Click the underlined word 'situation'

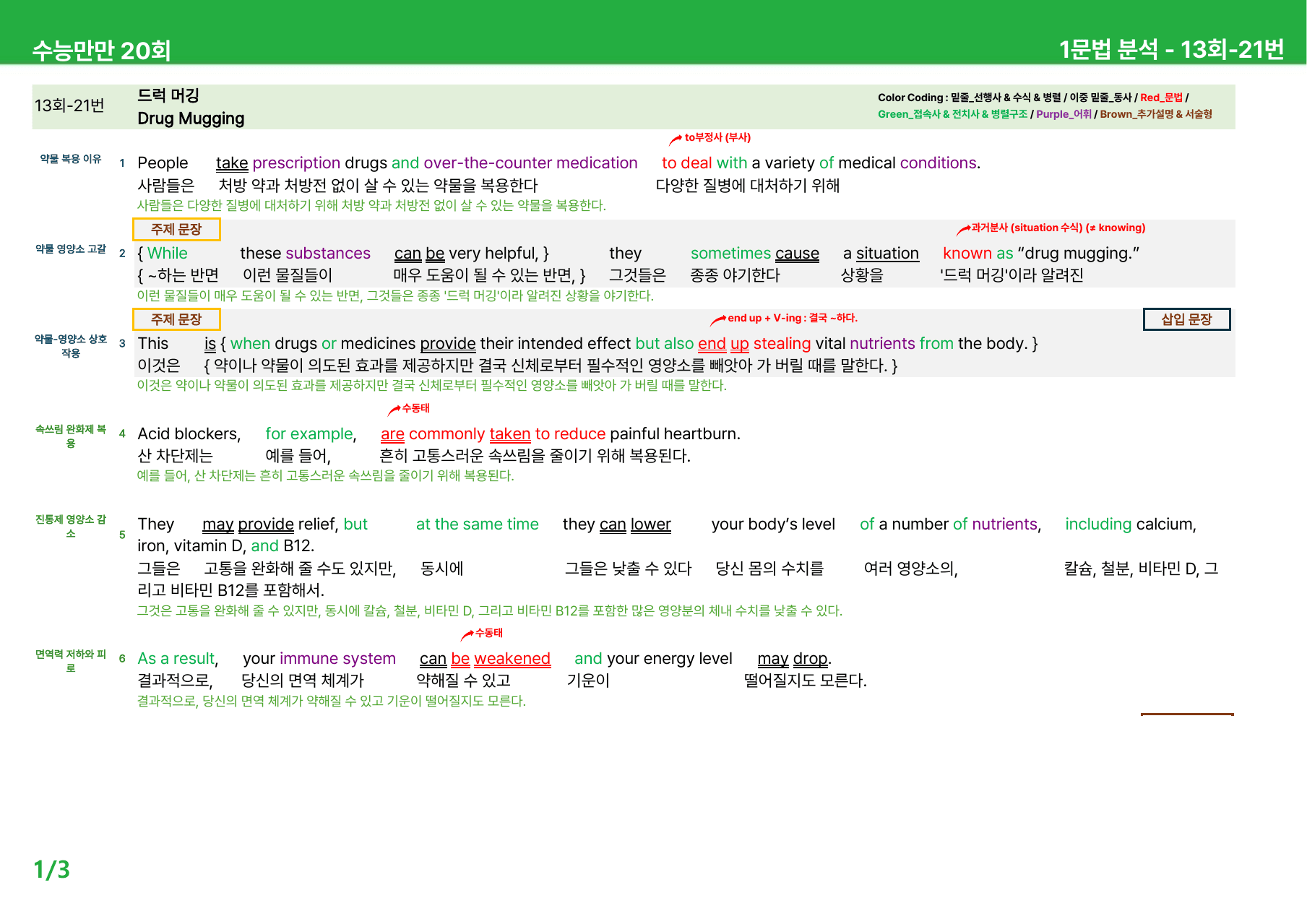(x=887, y=254)
